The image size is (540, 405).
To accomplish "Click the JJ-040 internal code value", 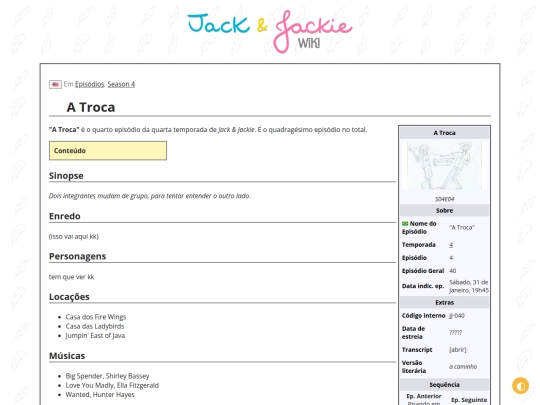I will point(457,316).
